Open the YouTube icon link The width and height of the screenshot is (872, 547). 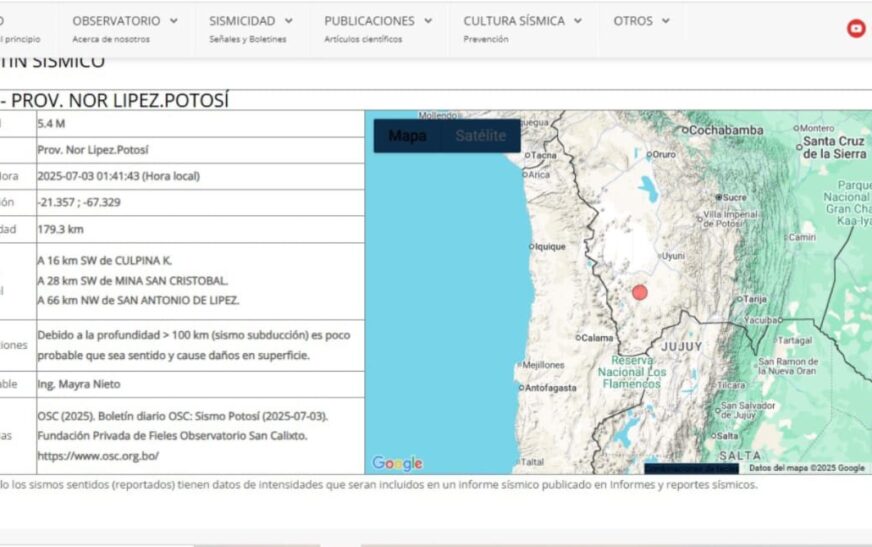pos(856,28)
